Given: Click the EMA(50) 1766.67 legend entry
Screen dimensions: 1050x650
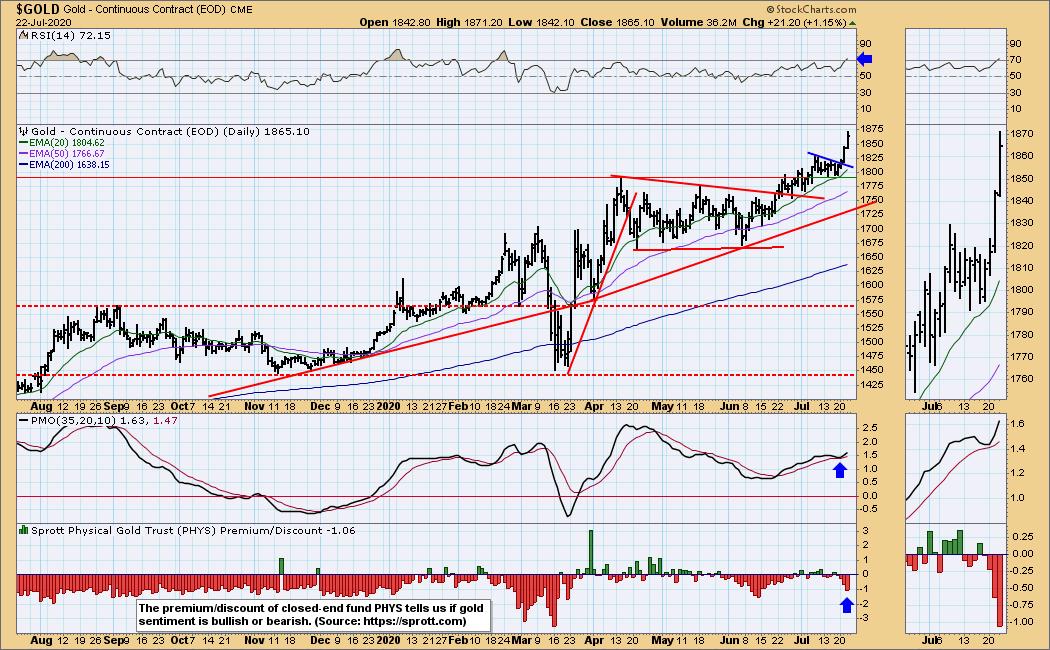Looking at the screenshot, I should 66,153.
